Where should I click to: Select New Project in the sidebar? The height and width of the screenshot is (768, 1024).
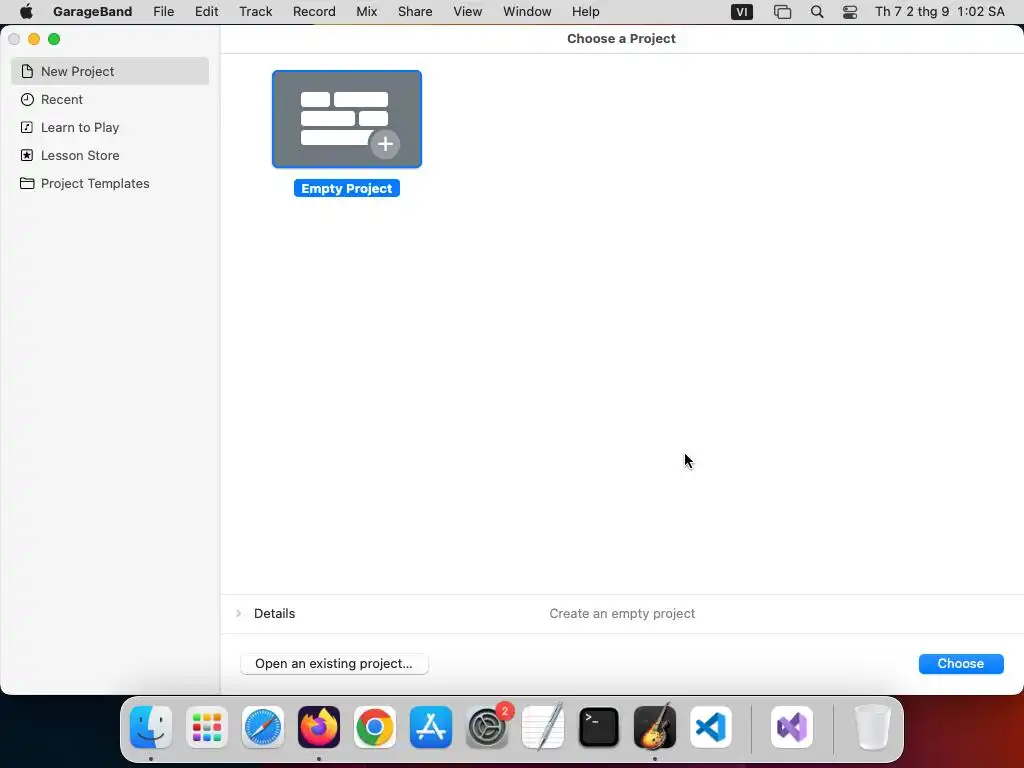click(x=110, y=71)
